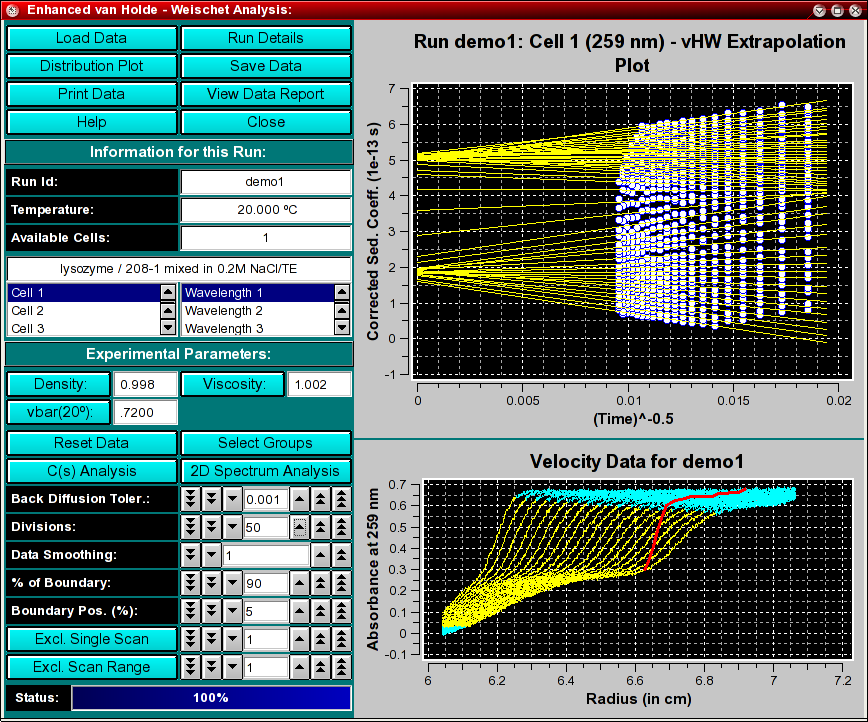
Task: Click the vbar(20º) value field
Action: (145, 412)
